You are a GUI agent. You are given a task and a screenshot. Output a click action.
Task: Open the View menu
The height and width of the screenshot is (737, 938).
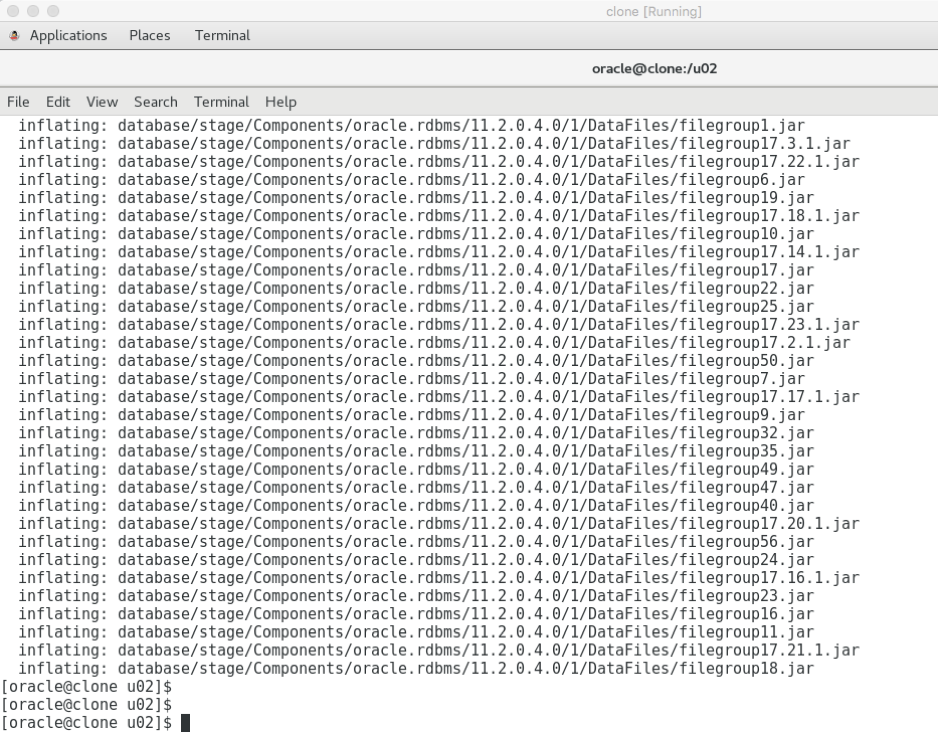click(x=102, y=101)
